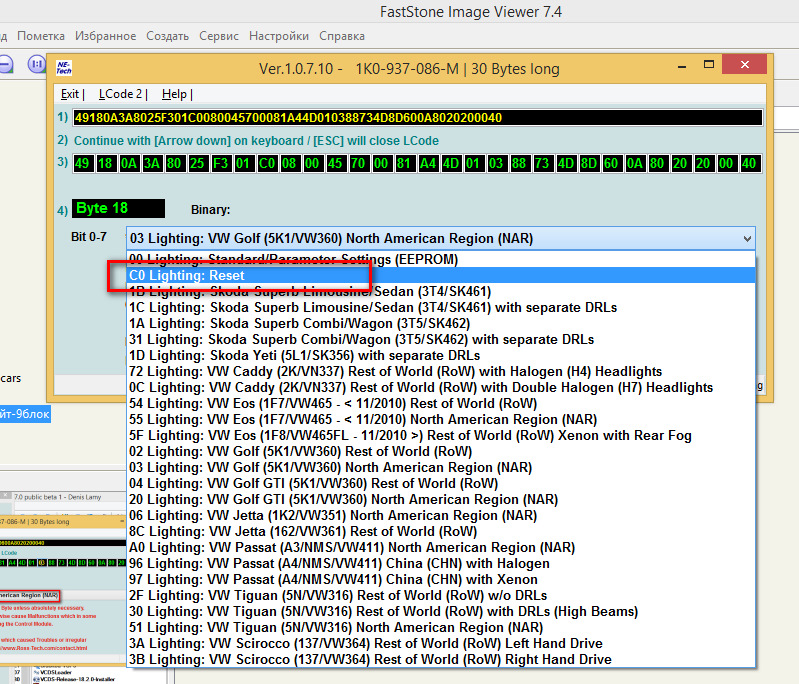Select last byte box 40 in row 3
This screenshot has width=799, height=684.
(749, 164)
